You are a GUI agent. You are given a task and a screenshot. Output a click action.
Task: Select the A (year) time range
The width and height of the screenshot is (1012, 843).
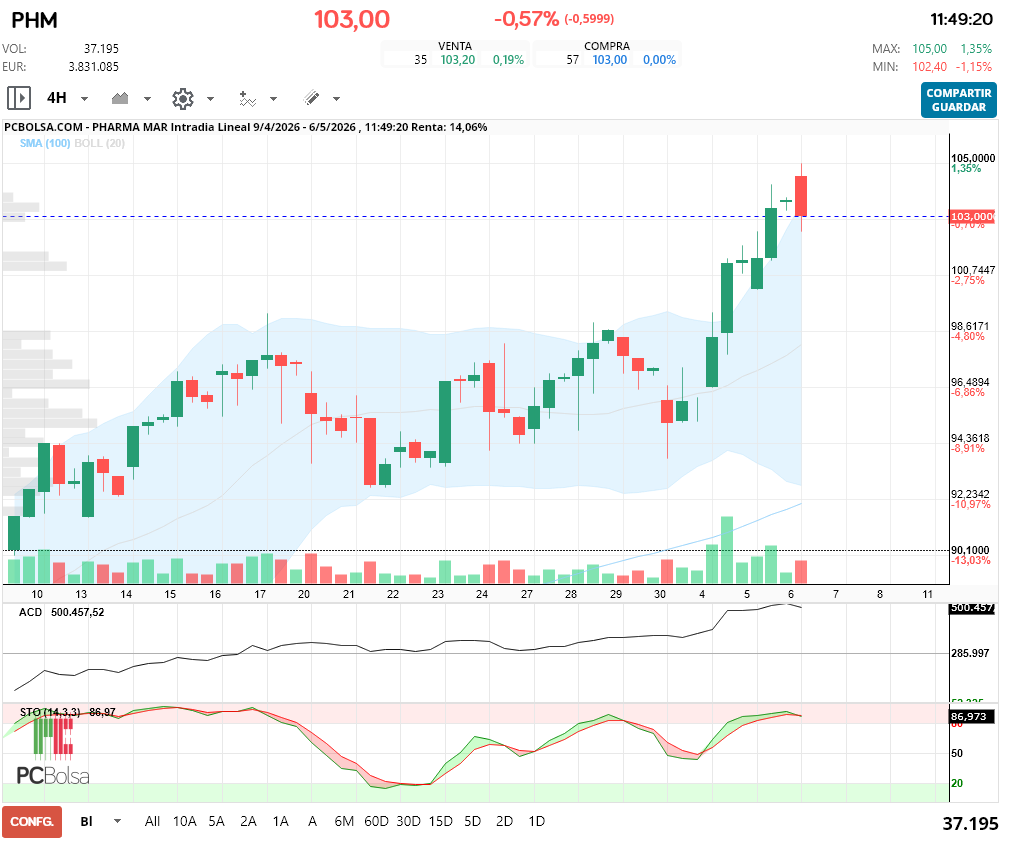click(x=312, y=821)
